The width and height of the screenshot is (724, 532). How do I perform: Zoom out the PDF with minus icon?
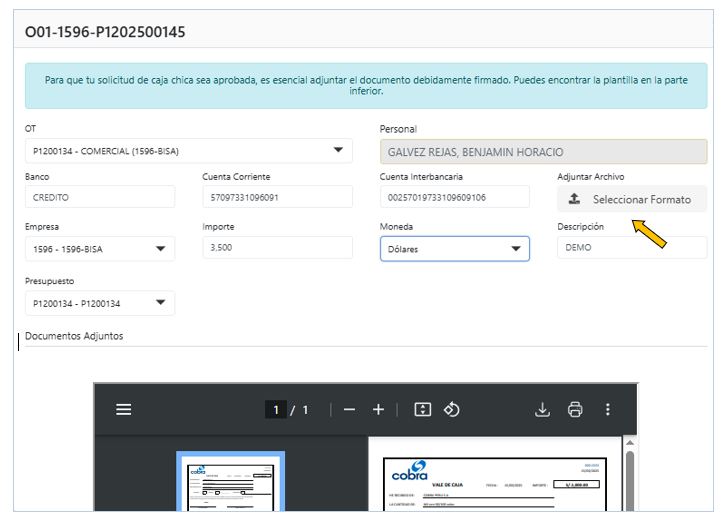coord(350,410)
